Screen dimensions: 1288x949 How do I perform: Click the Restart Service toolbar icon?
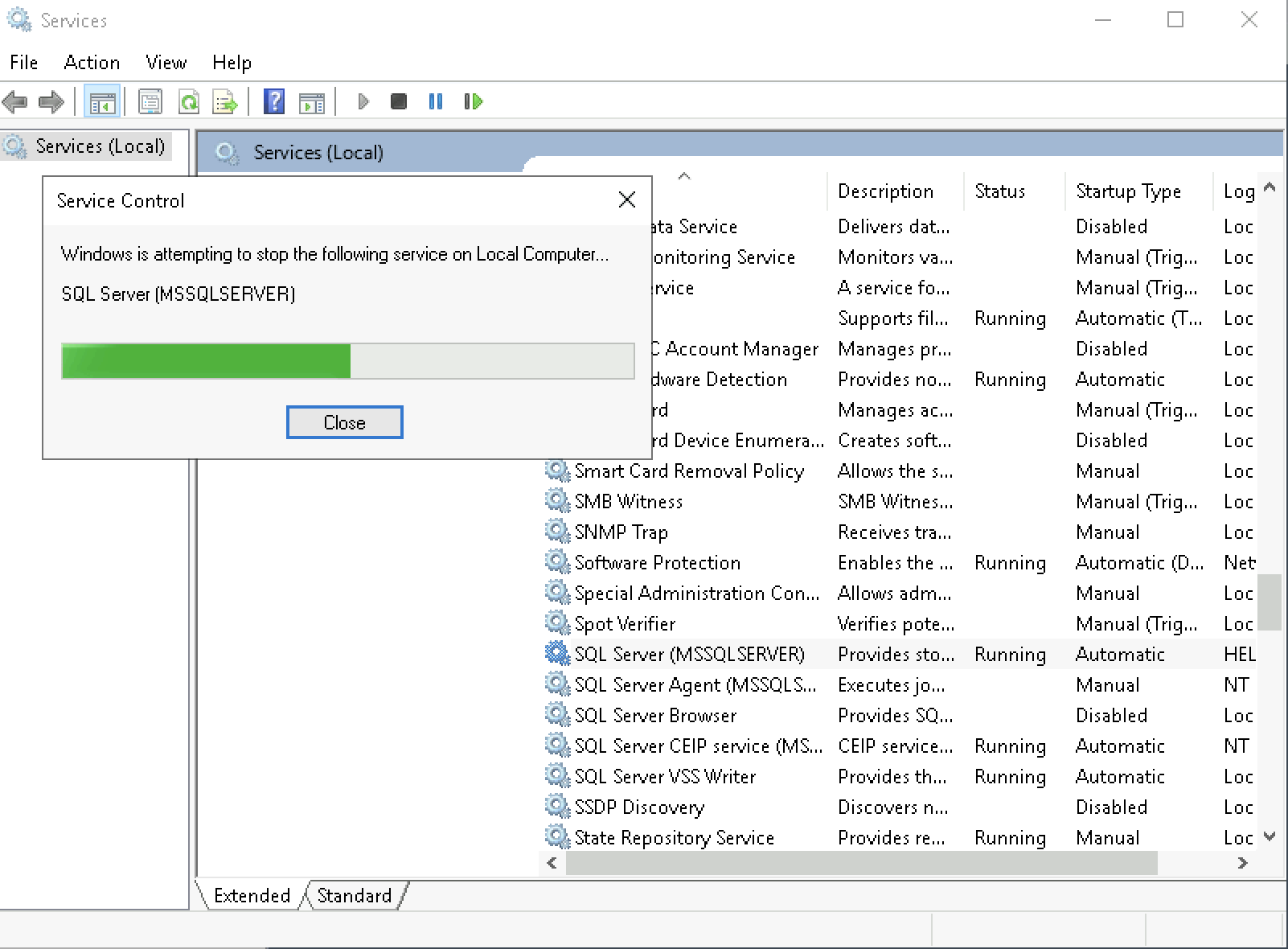474,102
